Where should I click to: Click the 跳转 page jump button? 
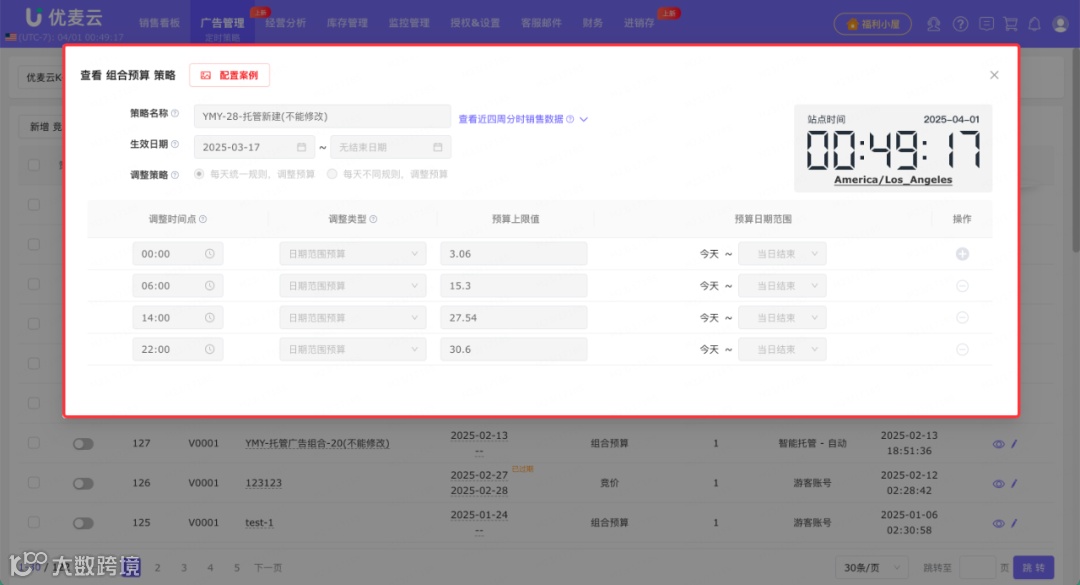pyautogui.click(x=1033, y=566)
